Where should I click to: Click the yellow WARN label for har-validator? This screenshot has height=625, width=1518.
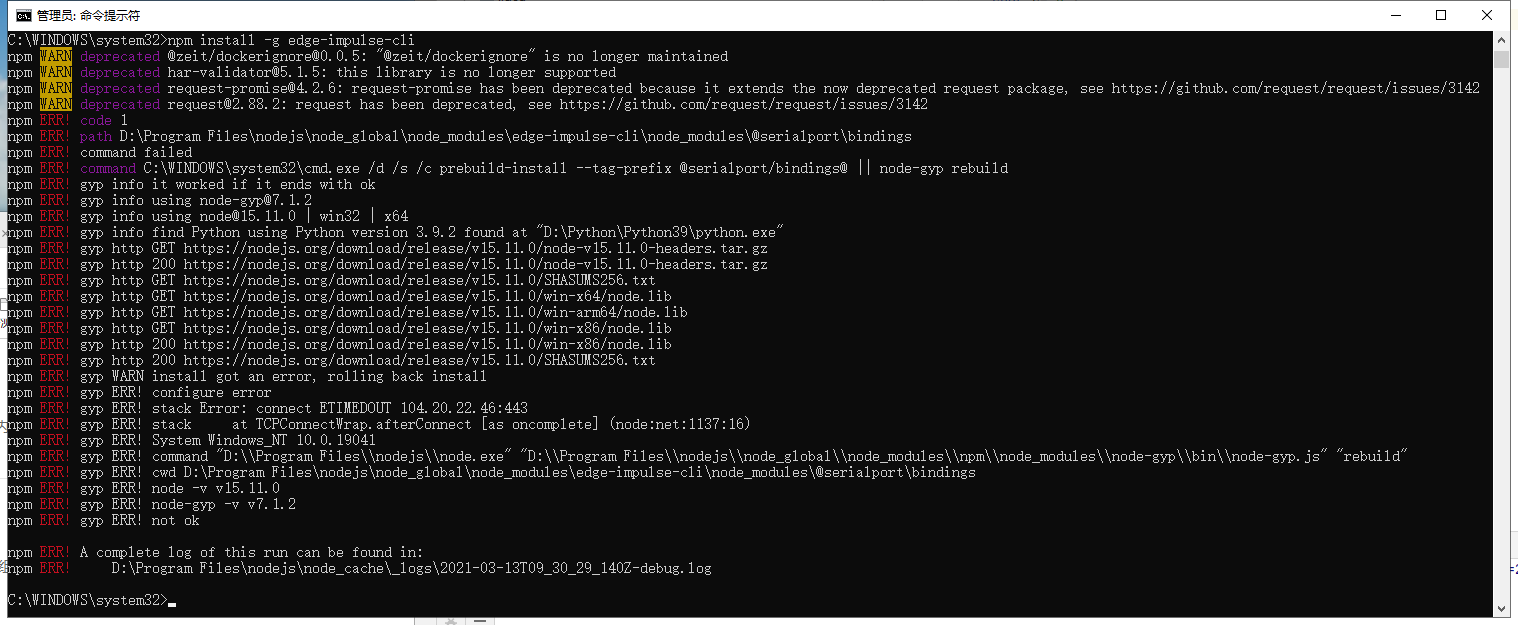(x=55, y=72)
